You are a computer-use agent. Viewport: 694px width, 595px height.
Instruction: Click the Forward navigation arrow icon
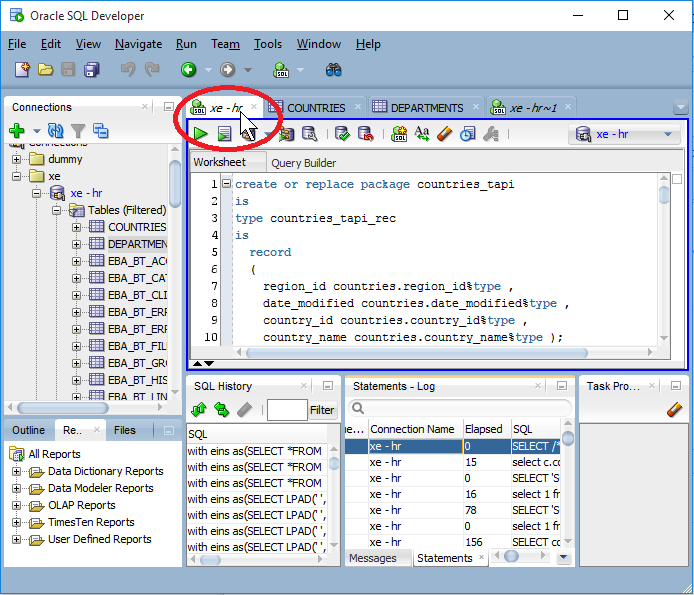pos(227,70)
